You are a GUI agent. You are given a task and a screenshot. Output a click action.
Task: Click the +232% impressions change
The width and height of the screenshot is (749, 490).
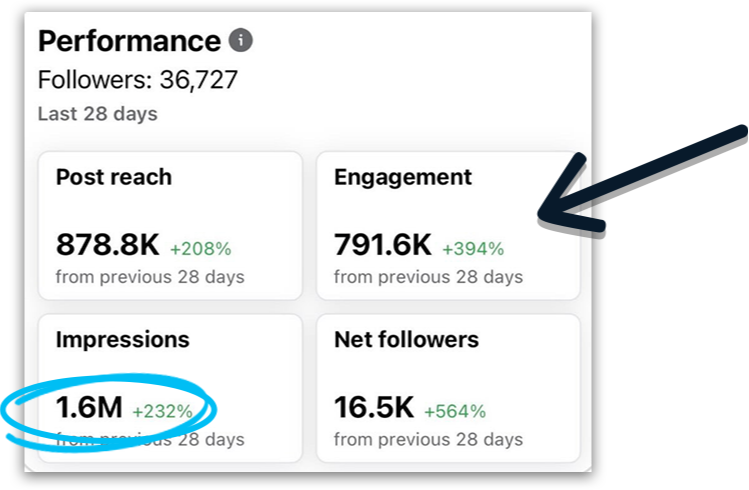tap(163, 410)
